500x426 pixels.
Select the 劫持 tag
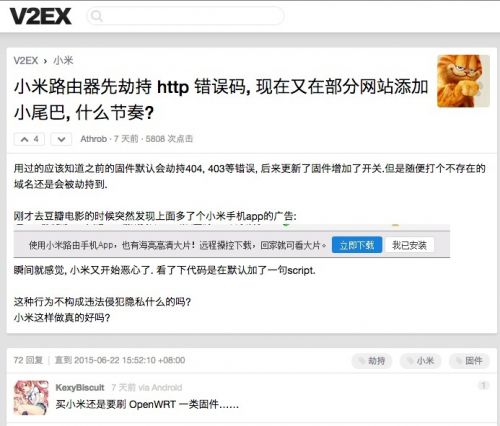click(372, 361)
